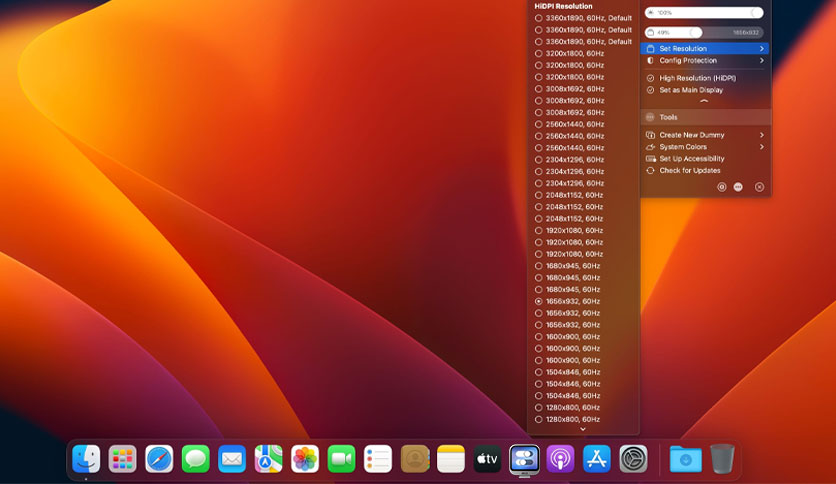Viewport: 836px width, 484px height.
Task: Expand the System Colors chevron
Action: coord(761,147)
